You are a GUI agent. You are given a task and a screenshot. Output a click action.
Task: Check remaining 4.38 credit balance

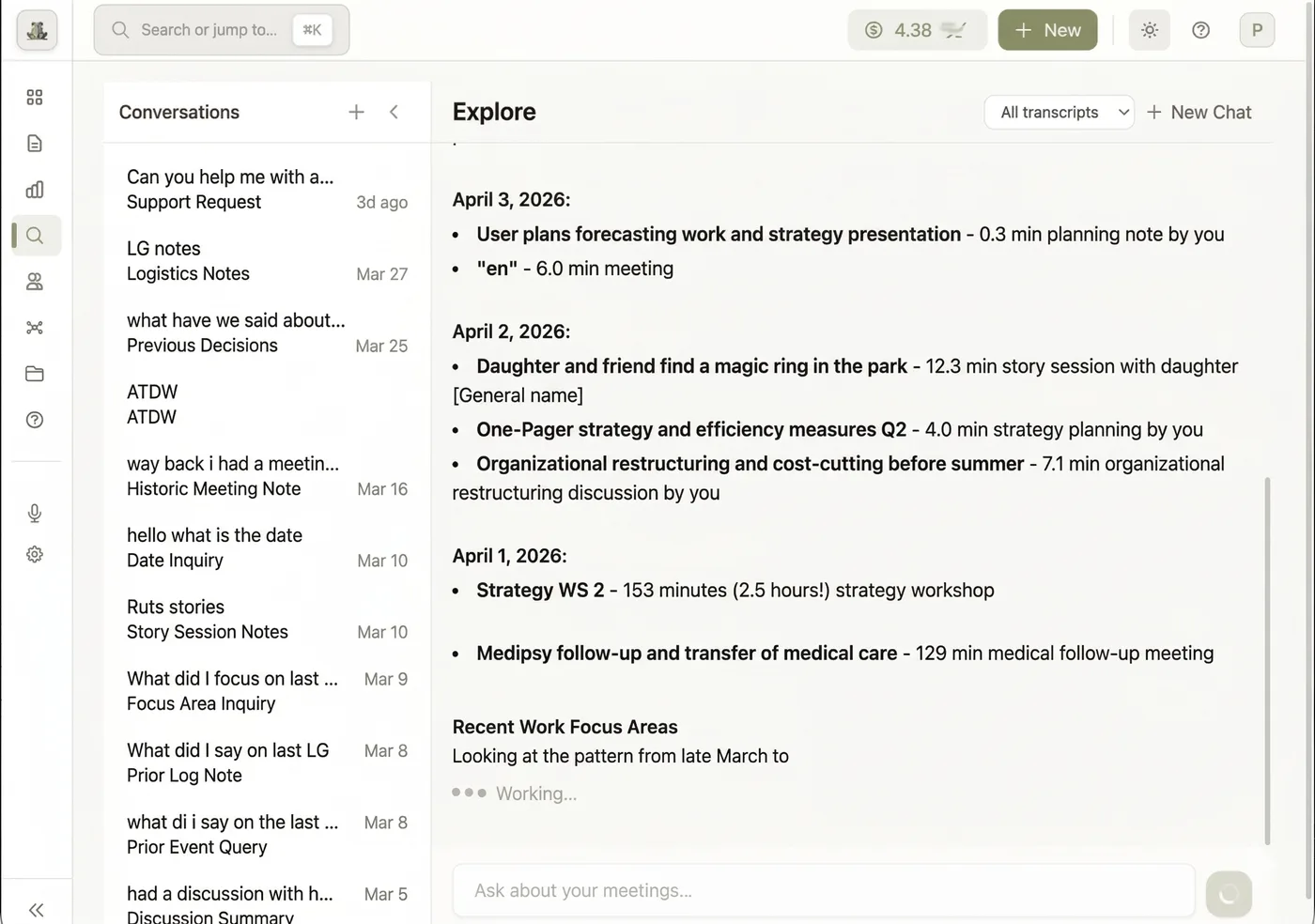coord(916,29)
